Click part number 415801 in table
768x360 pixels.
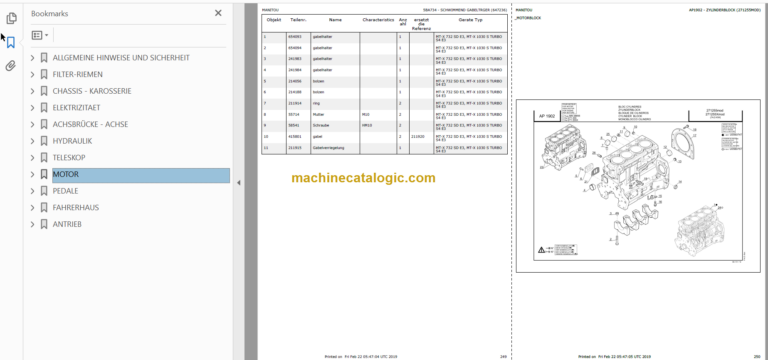pos(294,136)
